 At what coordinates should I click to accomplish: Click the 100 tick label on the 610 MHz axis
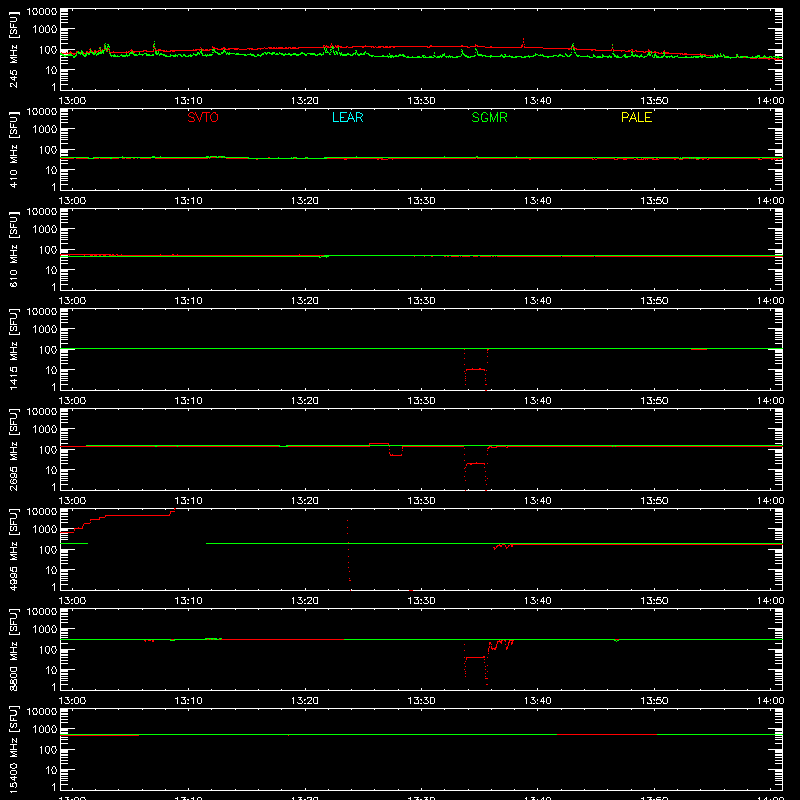[x=48, y=250]
